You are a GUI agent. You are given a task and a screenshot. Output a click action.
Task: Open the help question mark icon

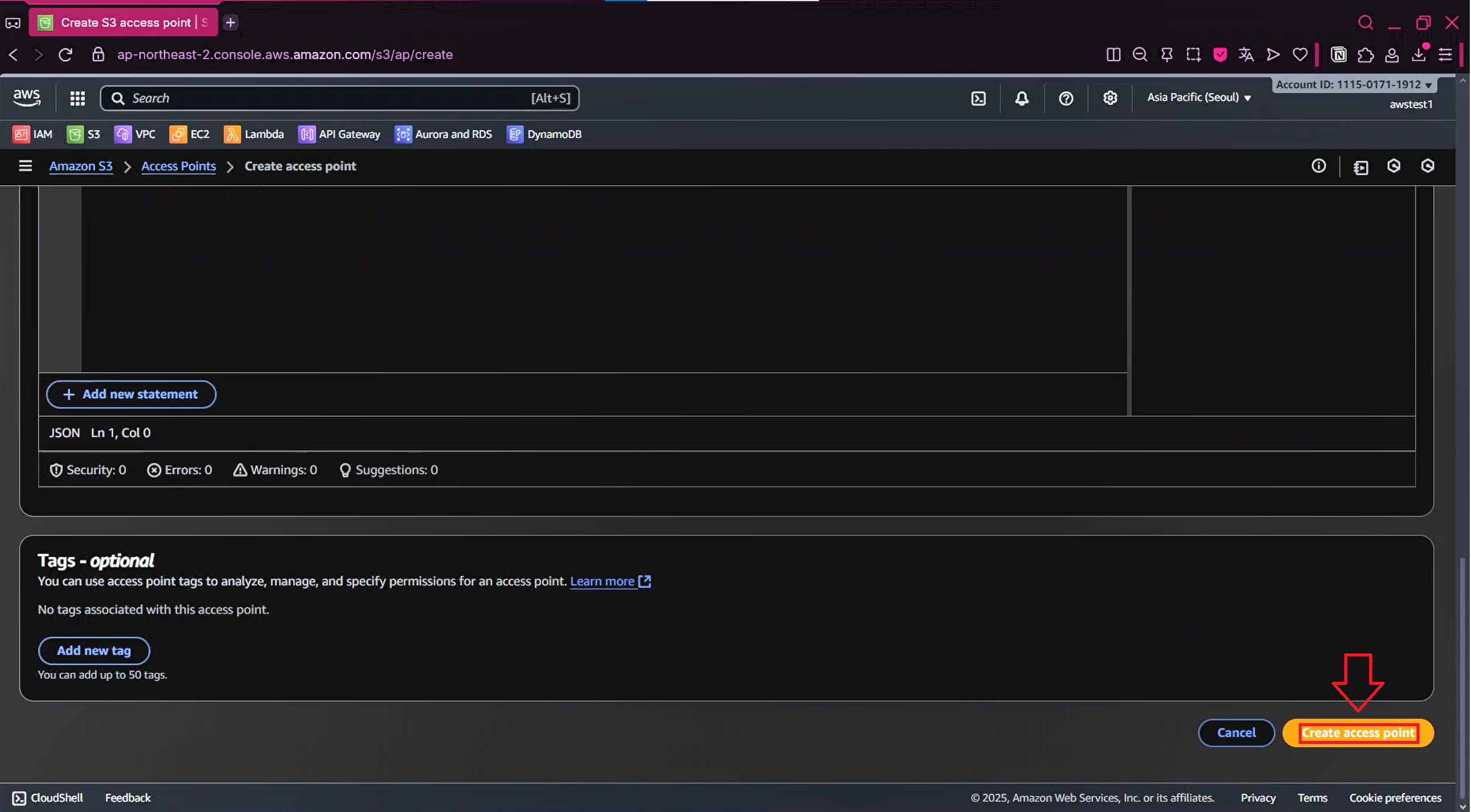pos(1065,98)
